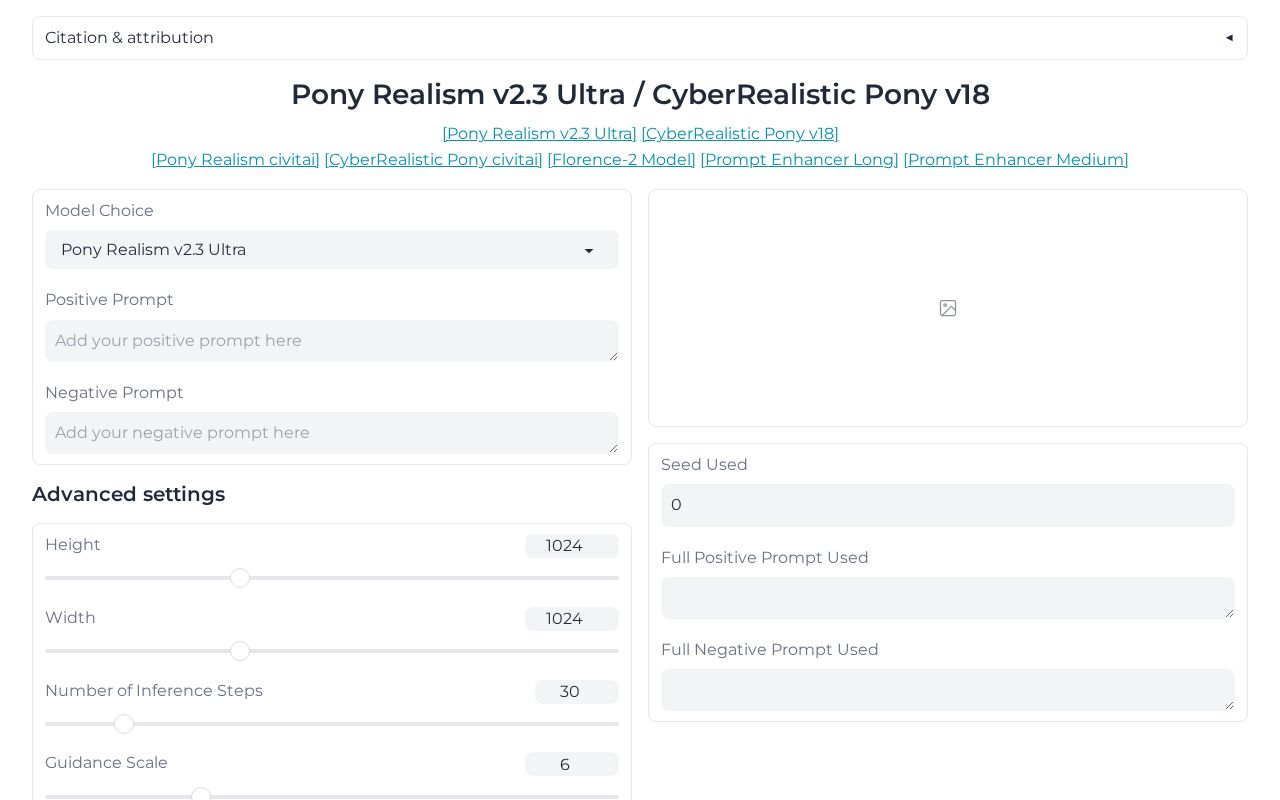Expand the Citation & attribution accordion

(640, 38)
